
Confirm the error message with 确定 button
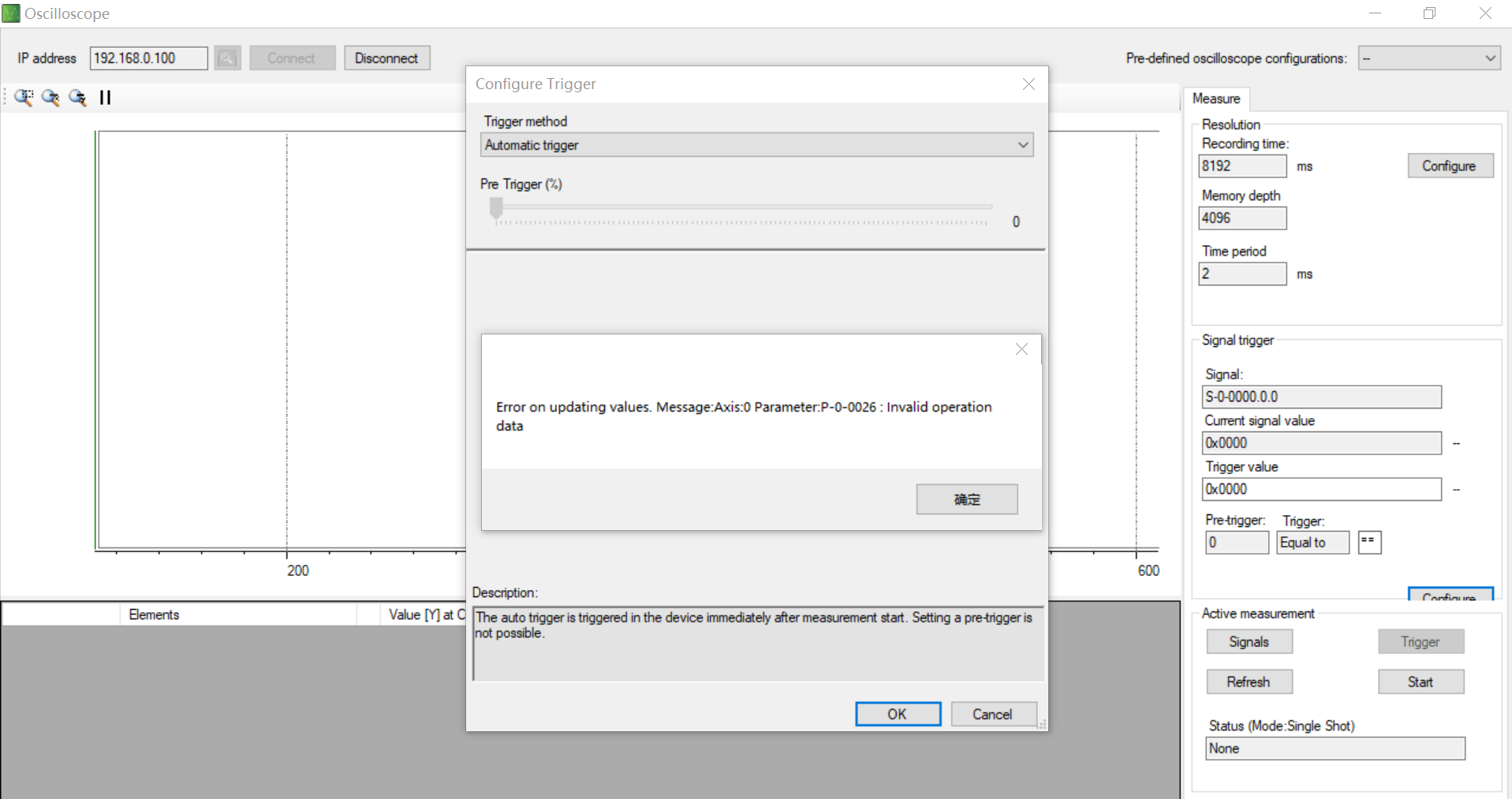(966, 499)
